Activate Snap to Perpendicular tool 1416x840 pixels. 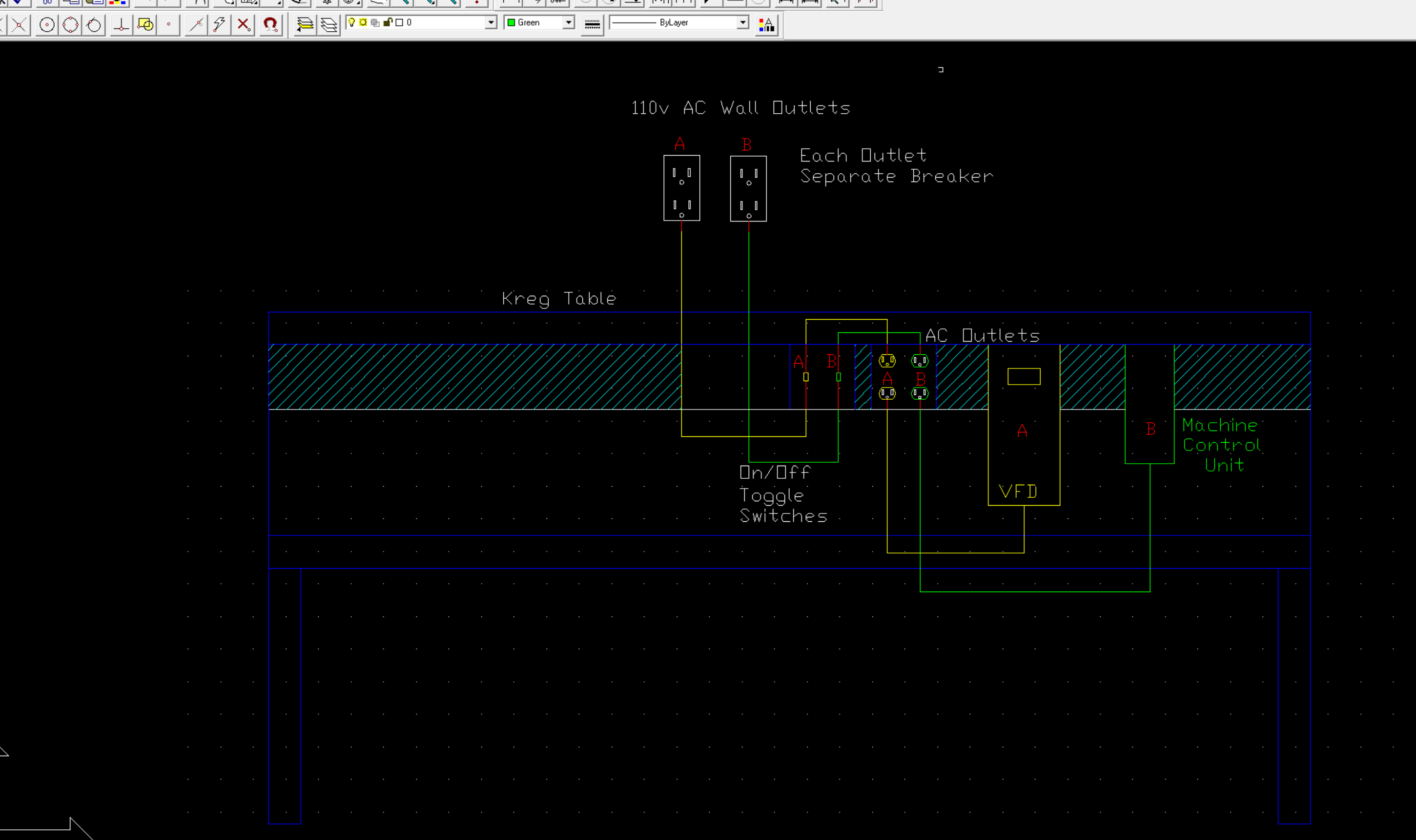coord(121,25)
